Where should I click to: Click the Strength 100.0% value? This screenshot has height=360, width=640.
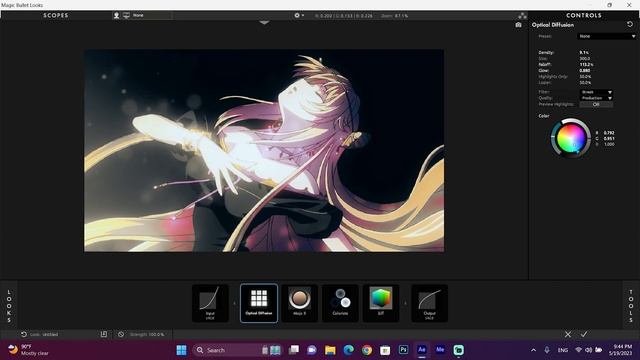point(156,334)
